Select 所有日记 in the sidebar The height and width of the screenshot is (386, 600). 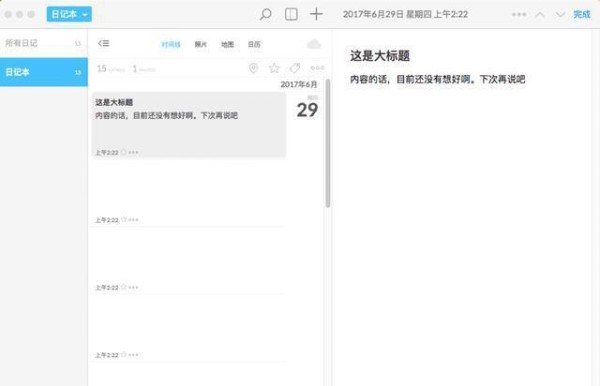coord(44,43)
